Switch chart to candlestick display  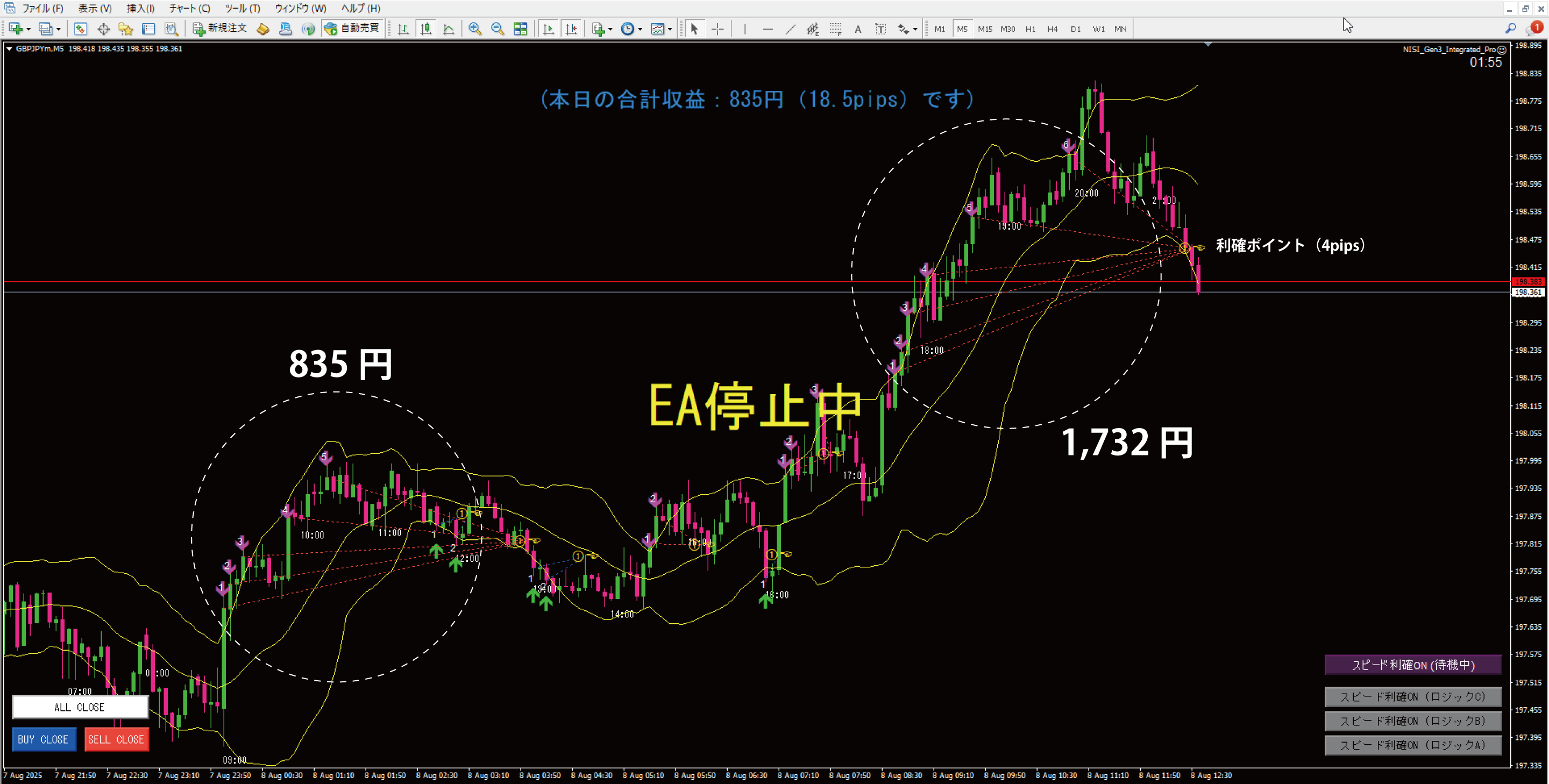point(426,29)
